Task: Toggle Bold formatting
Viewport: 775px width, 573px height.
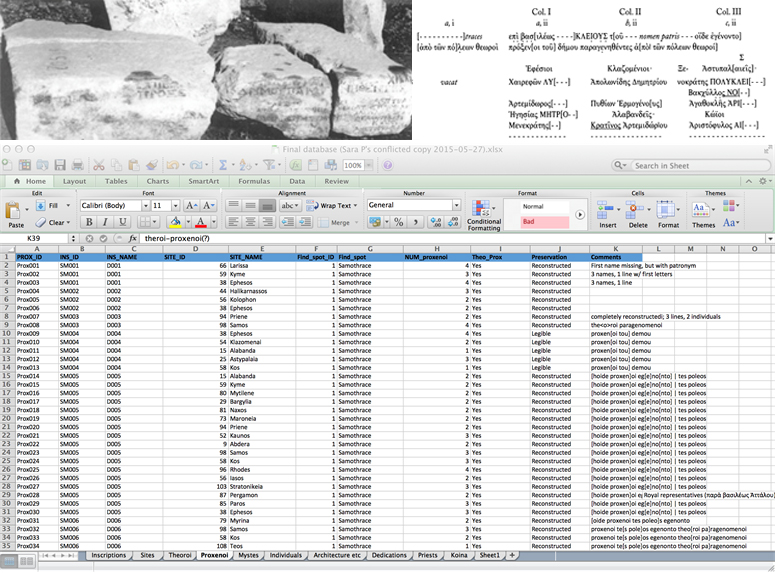Action: coord(88,222)
